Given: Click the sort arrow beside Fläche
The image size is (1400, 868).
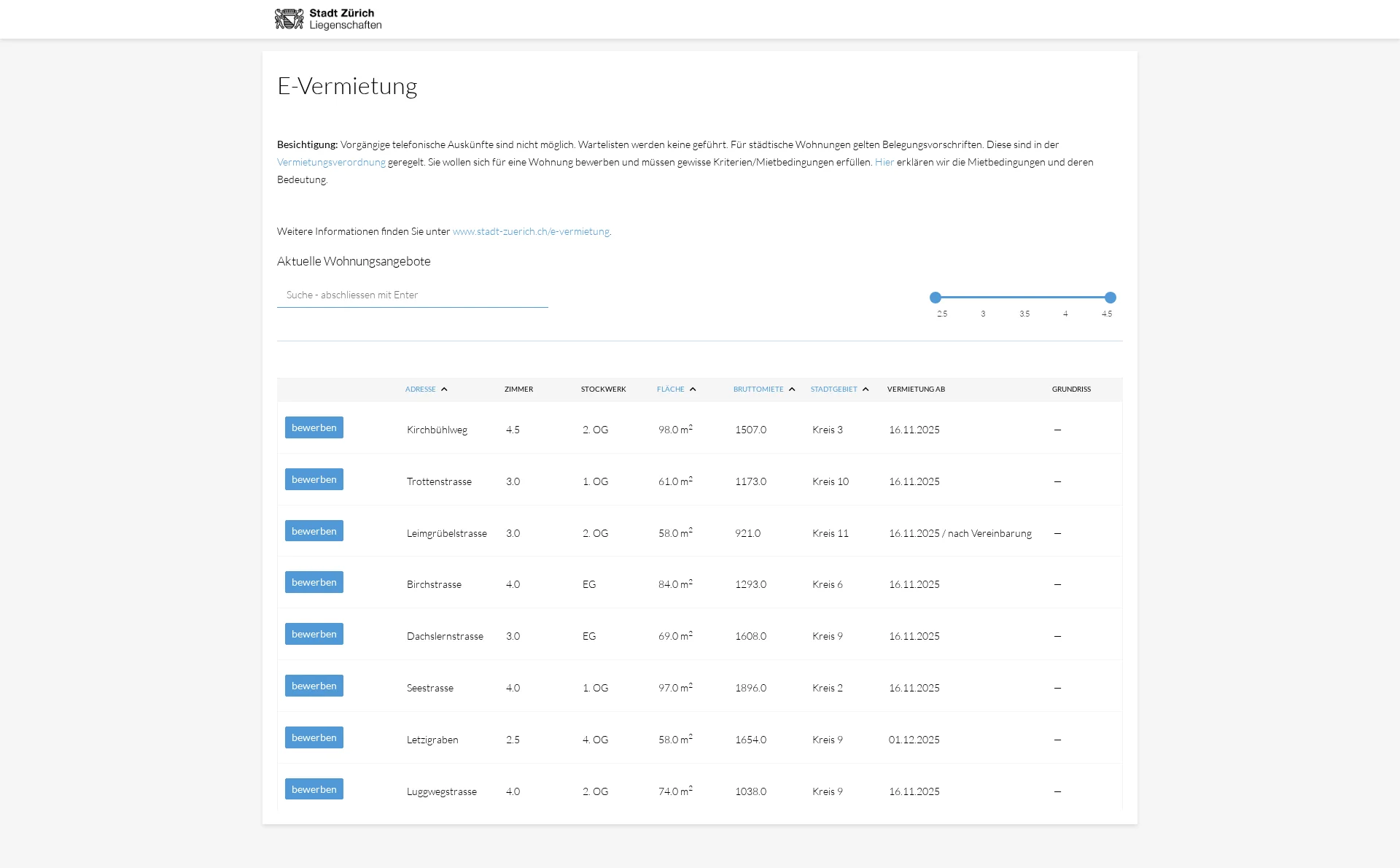Looking at the screenshot, I should (x=693, y=390).
